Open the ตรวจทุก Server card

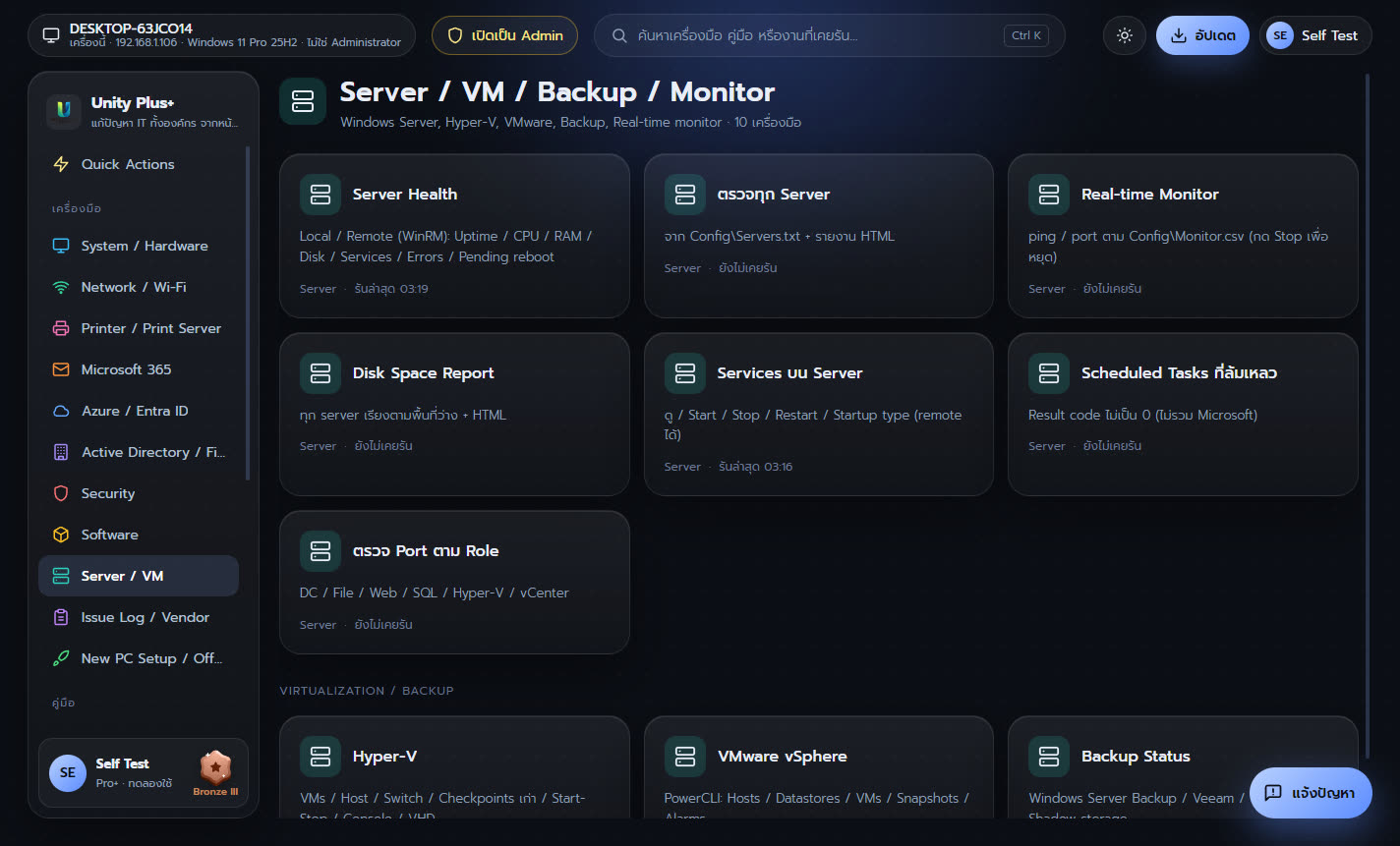coord(819,236)
